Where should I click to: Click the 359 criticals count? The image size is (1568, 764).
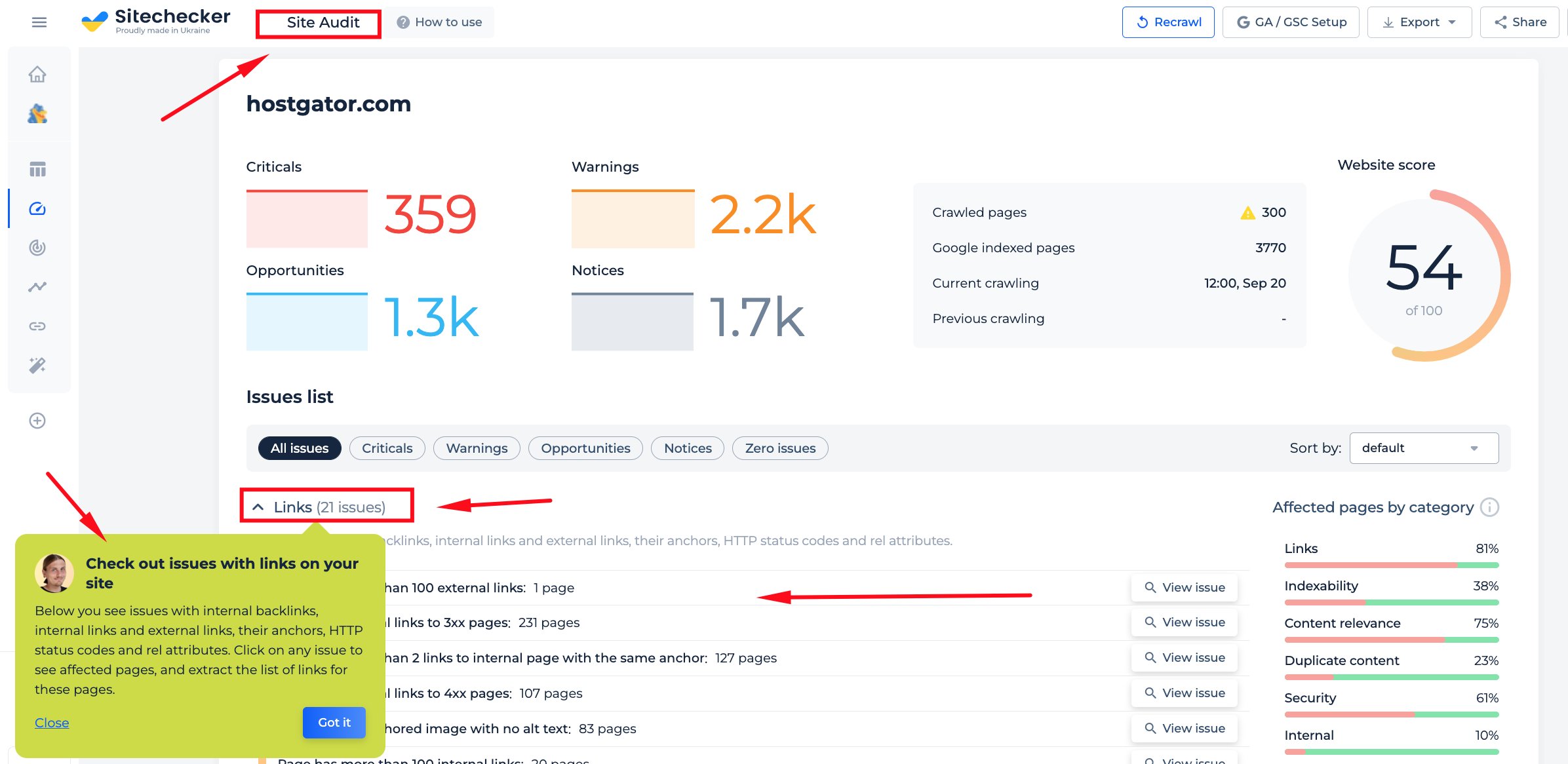(x=430, y=215)
